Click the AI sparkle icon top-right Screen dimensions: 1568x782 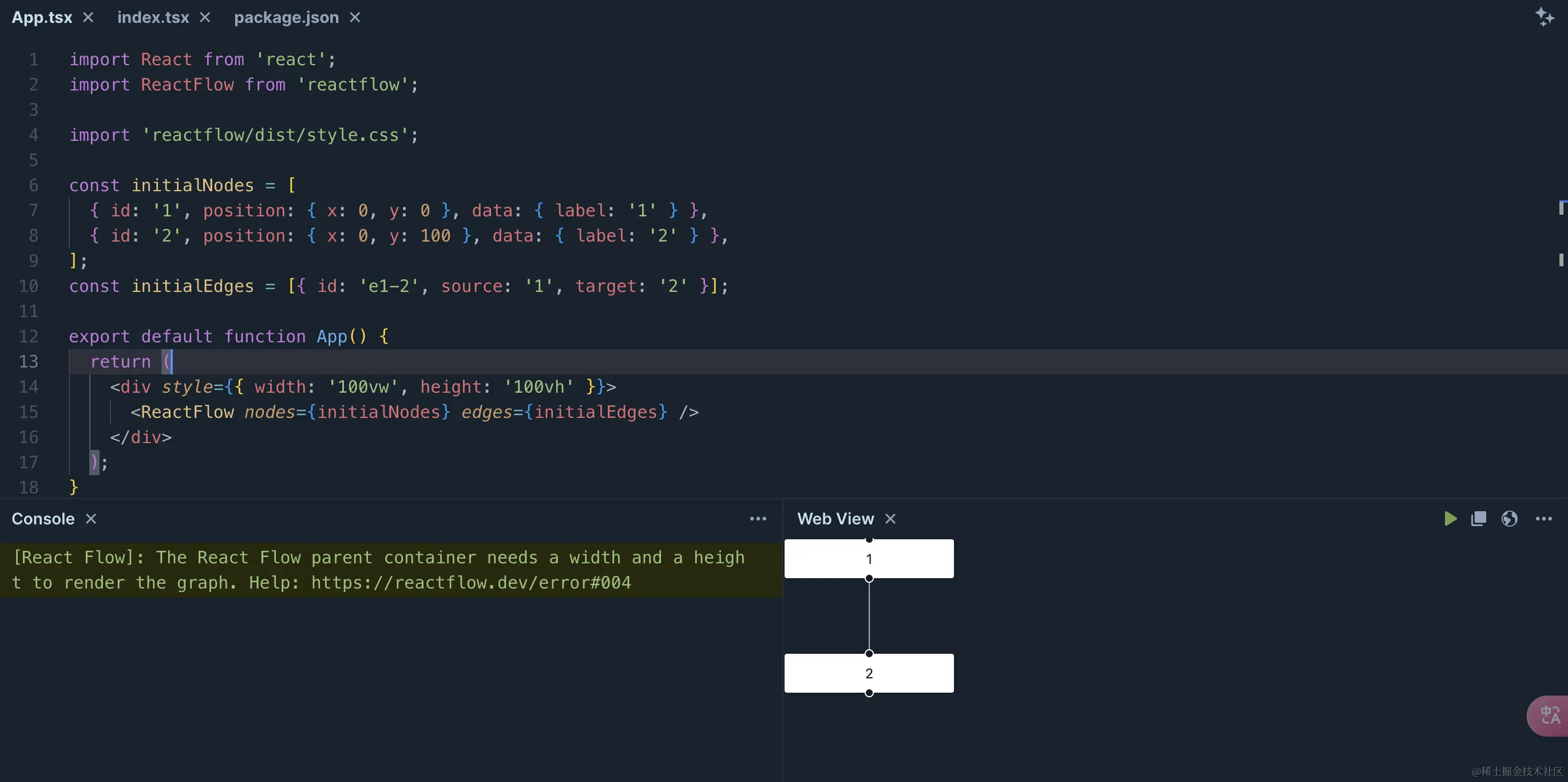tap(1545, 17)
